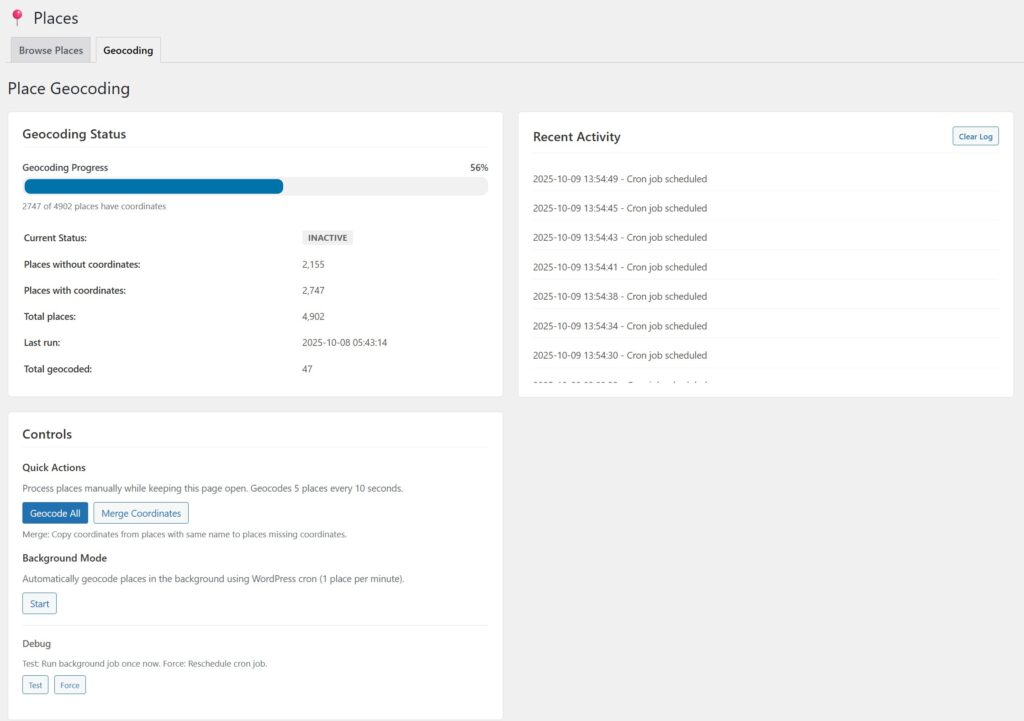Click the 13:54:30 cron job log entry

pos(620,355)
